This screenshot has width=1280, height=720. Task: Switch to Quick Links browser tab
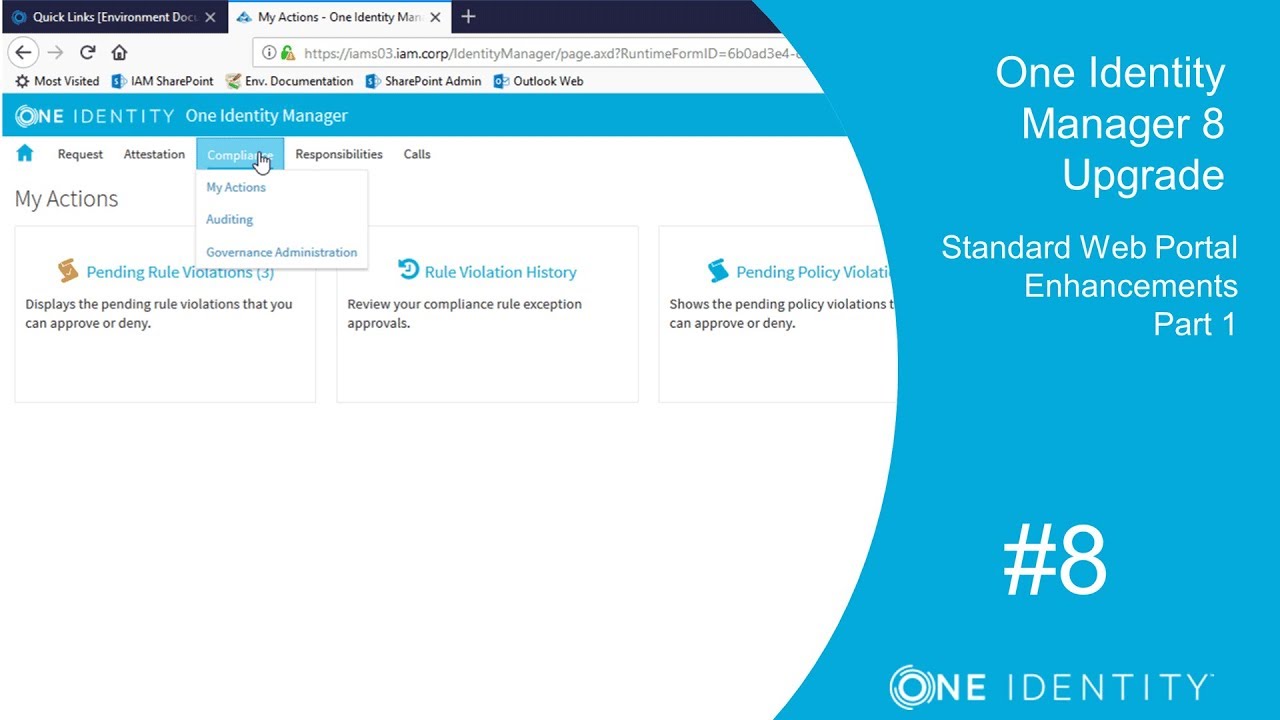(x=113, y=17)
